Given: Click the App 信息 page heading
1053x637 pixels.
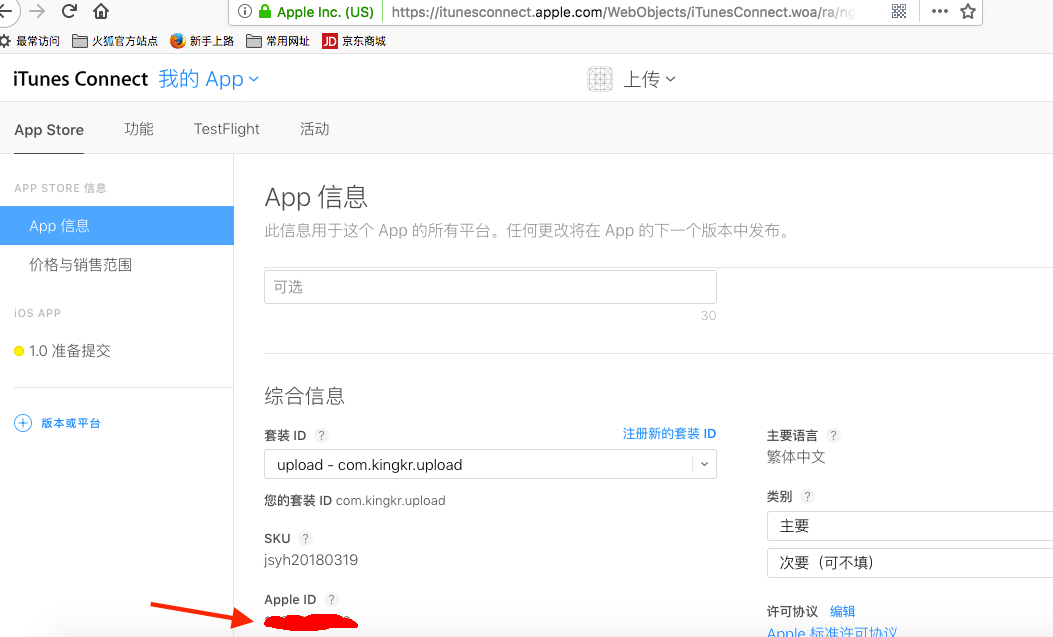Looking at the screenshot, I should coord(316,197).
